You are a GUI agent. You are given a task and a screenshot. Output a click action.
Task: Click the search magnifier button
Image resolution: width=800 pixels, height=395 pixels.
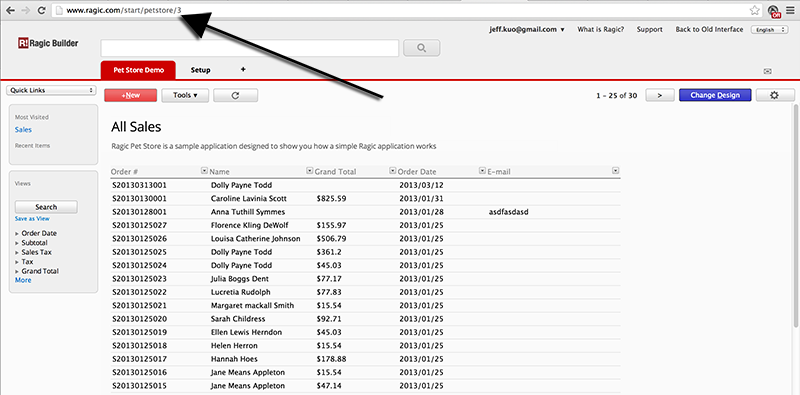tap(421, 48)
